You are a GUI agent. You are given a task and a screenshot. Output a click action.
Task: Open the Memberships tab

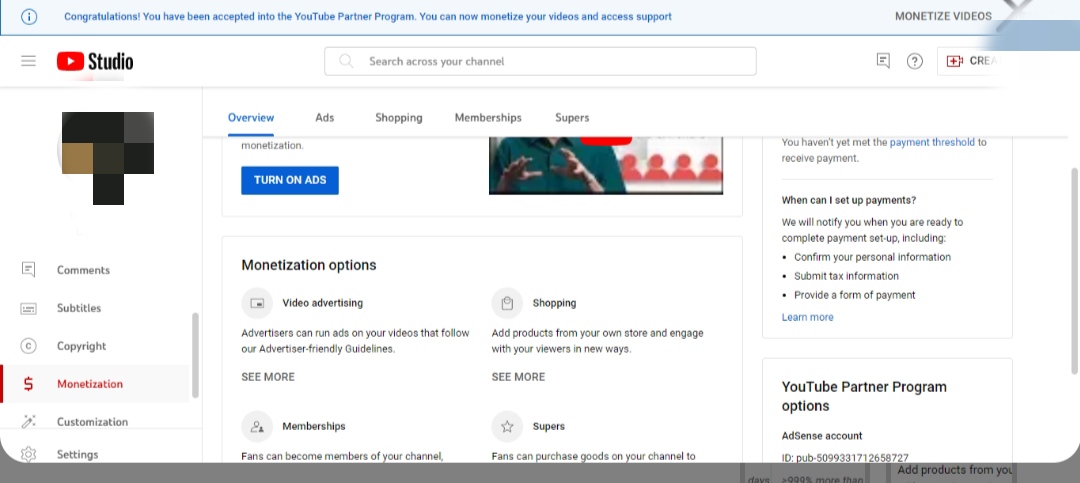(x=488, y=118)
